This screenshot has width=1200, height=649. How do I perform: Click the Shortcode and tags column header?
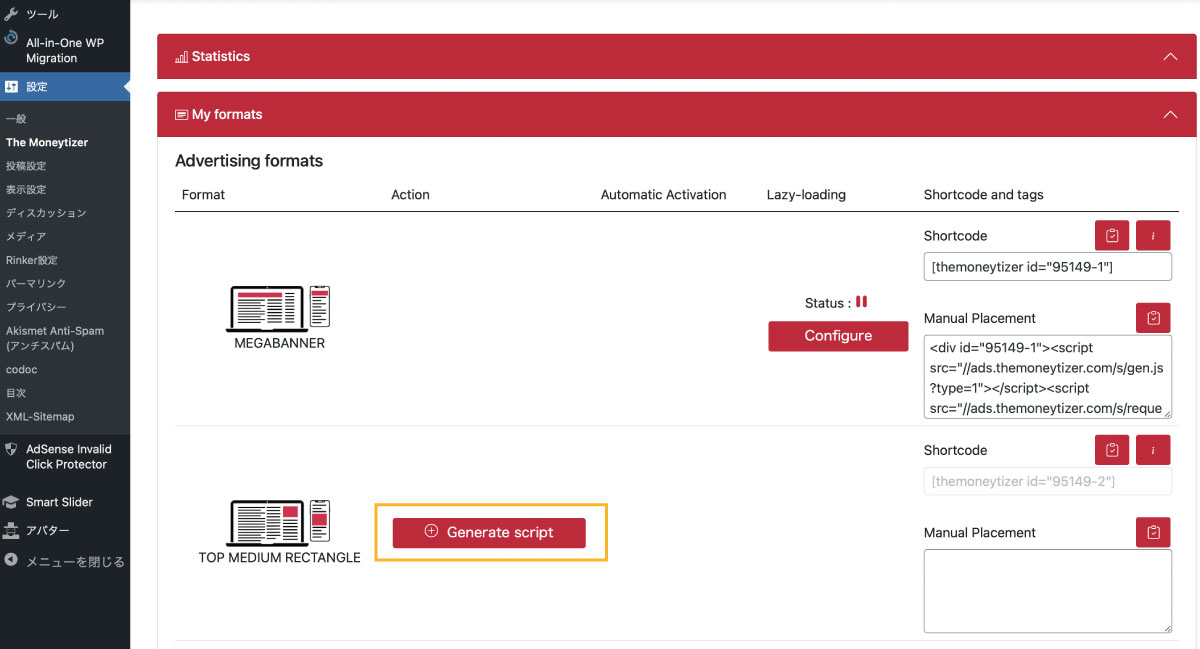[983, 195]
